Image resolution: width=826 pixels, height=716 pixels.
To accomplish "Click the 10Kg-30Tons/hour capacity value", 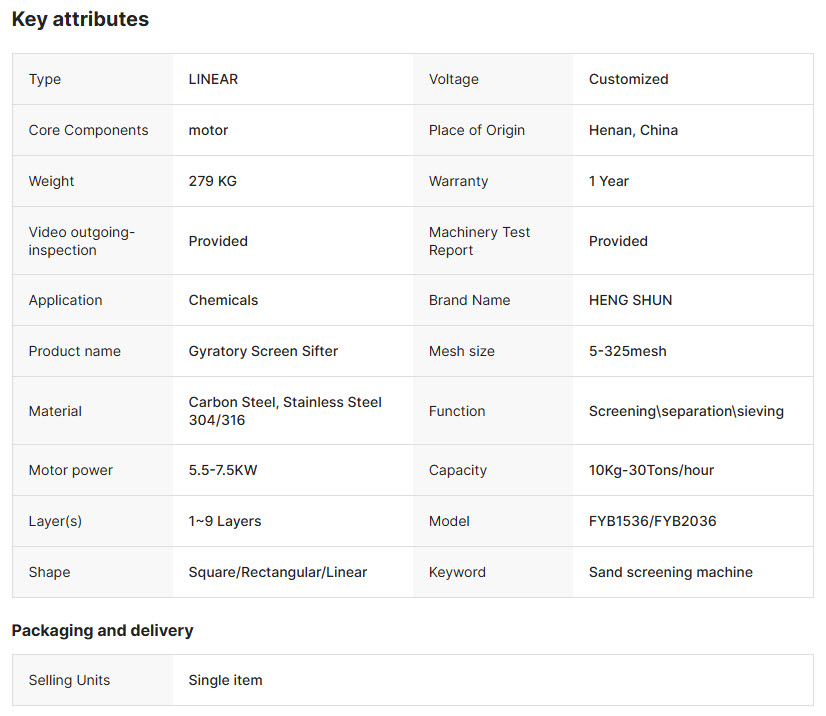I will (651, 470).
